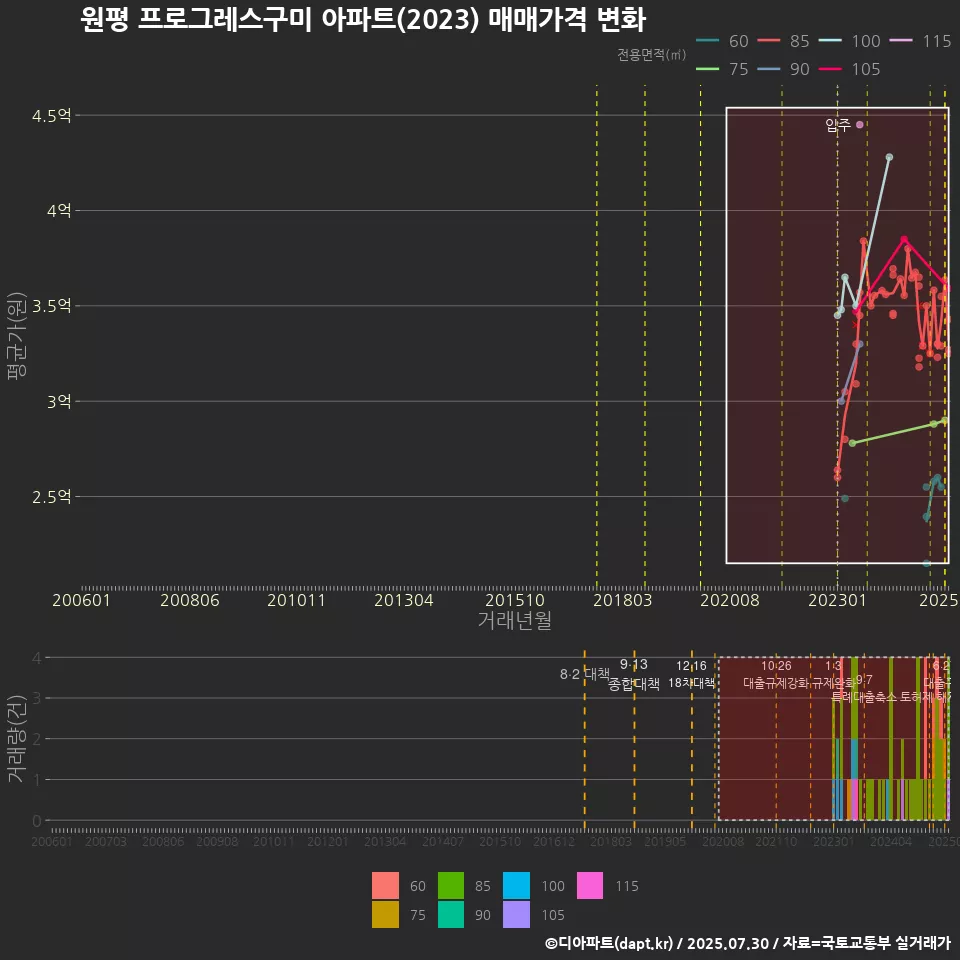This screenshot has width=960, height=960.
Task: Click the purple 105 bar legend swatch
Action: pyautogui.click(x=516, y=914)
